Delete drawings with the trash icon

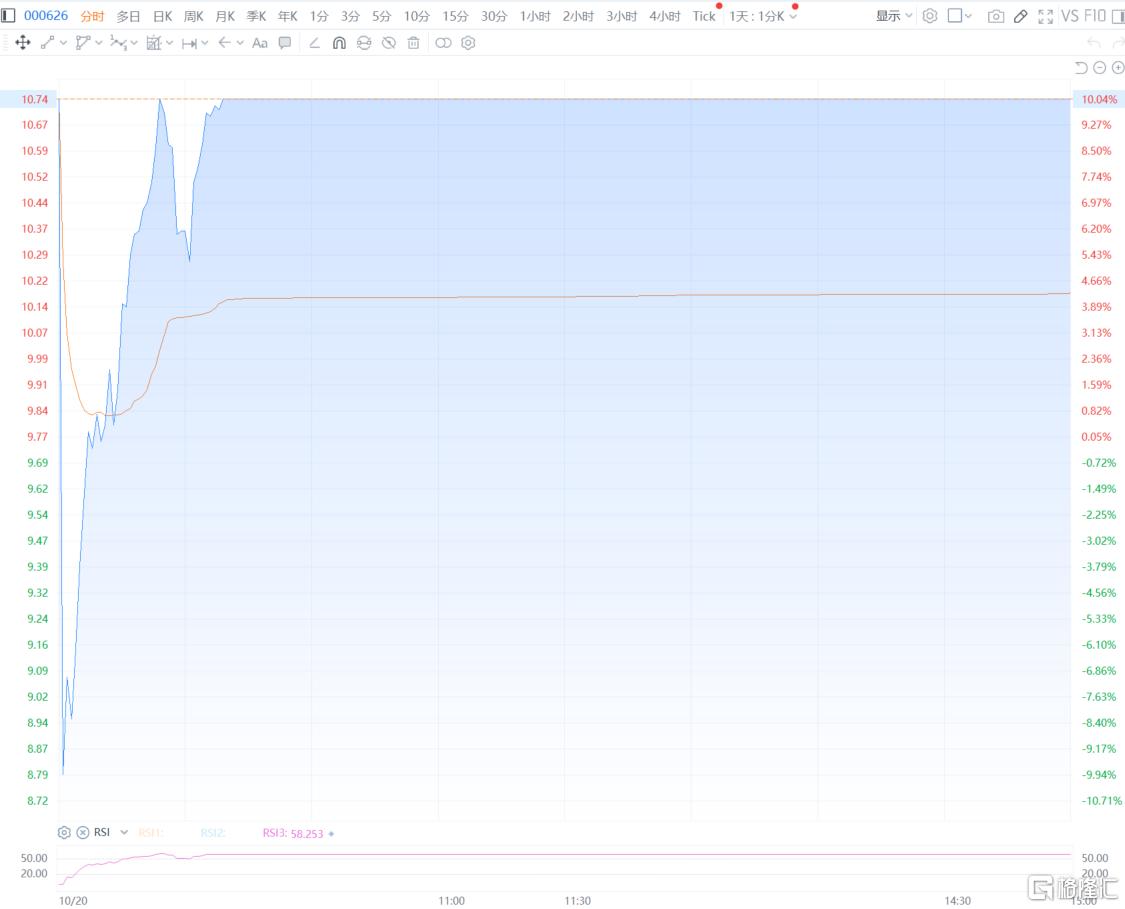click(413, 43)
